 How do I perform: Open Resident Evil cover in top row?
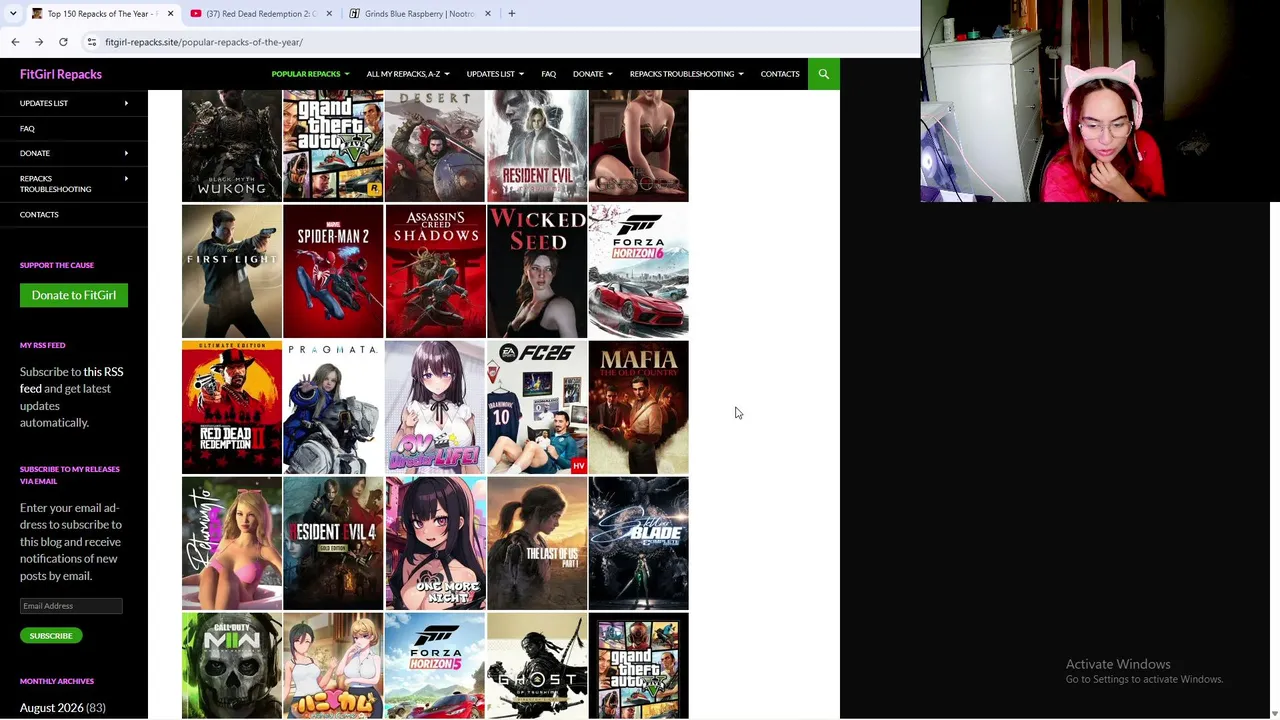click(537, 146)
